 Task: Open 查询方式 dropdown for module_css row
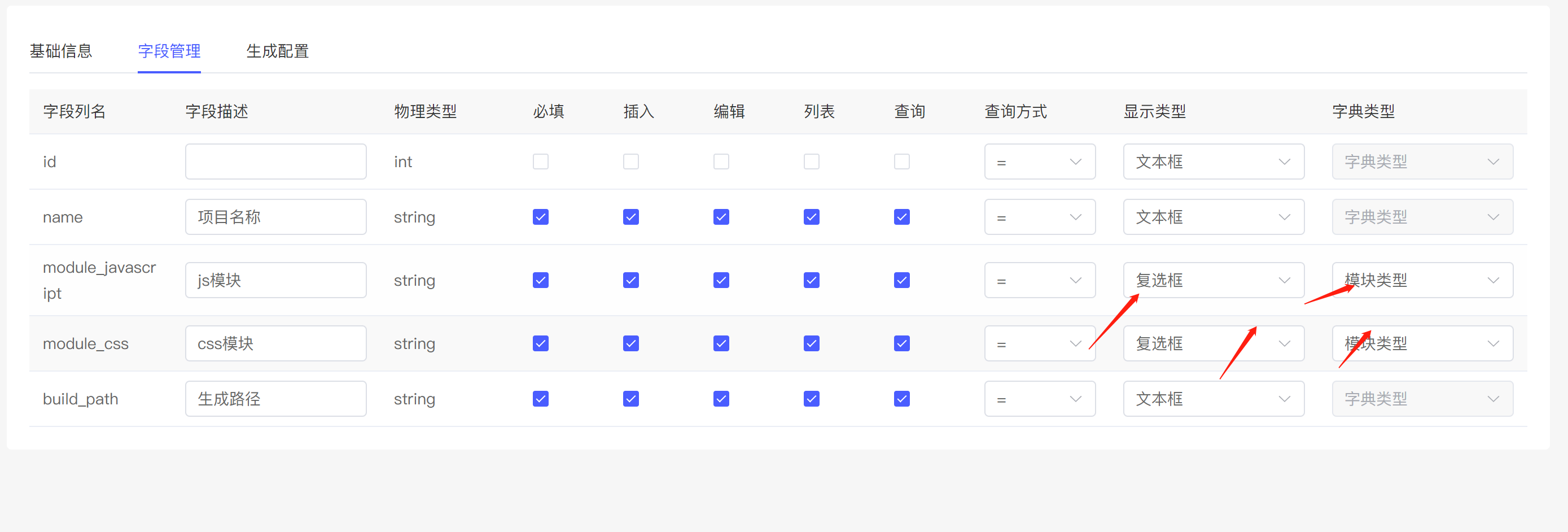pyautogui.click(x=1040, y=343)
